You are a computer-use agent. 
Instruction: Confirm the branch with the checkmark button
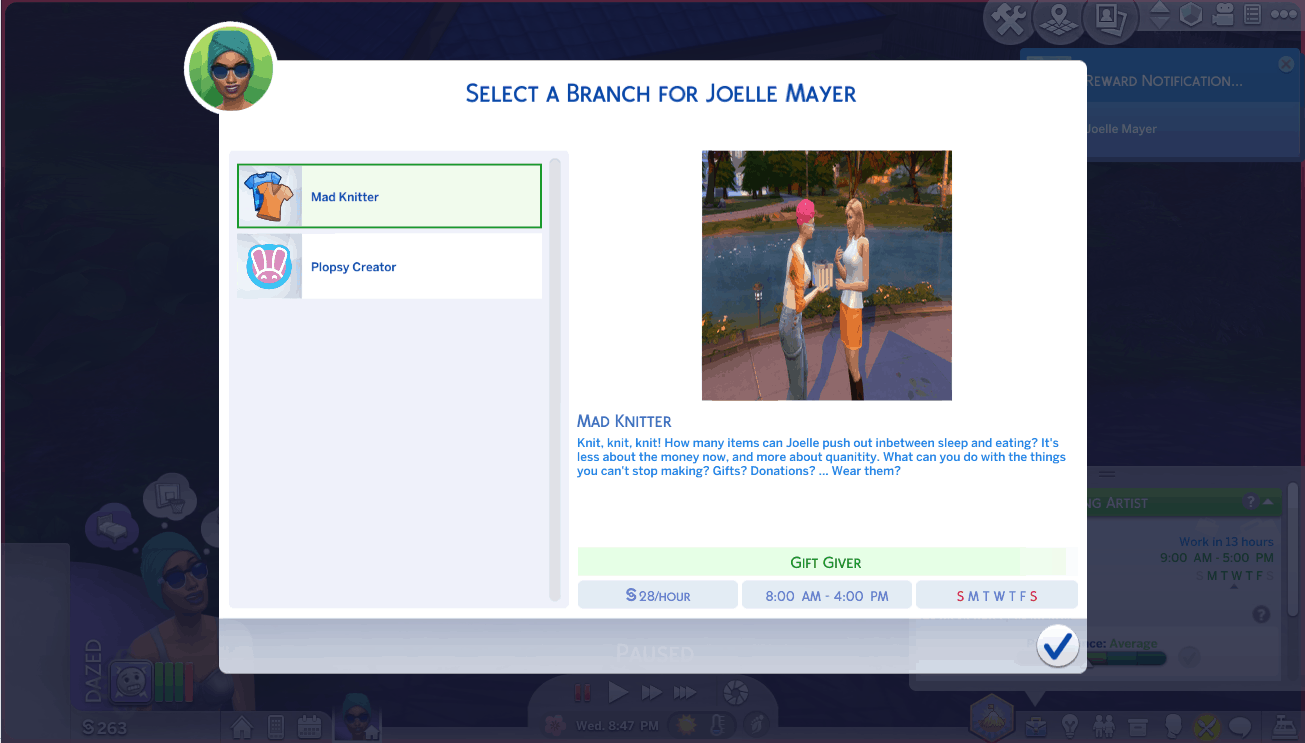1056,646
